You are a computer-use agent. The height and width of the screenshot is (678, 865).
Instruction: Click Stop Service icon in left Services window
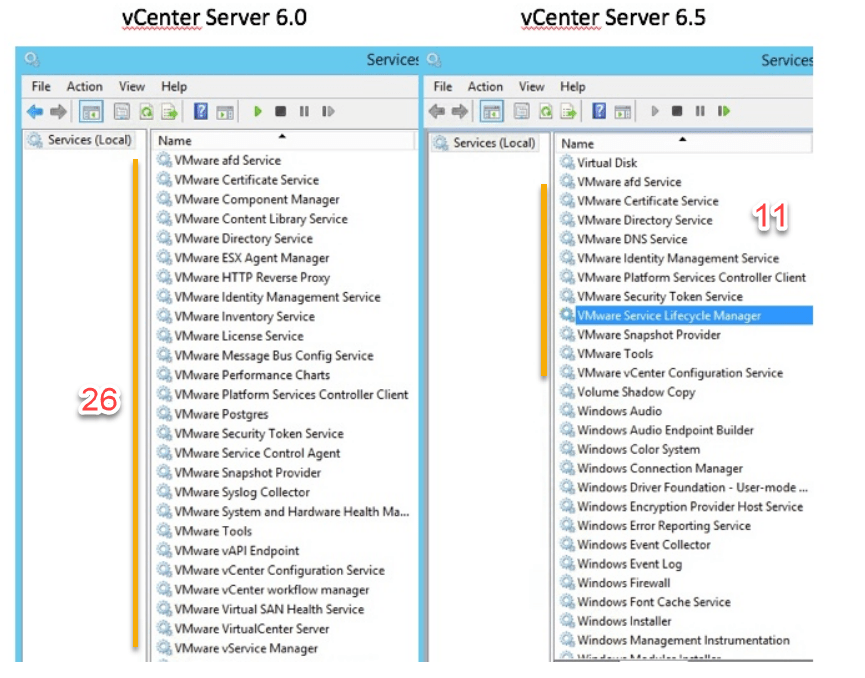coord(281,112)
